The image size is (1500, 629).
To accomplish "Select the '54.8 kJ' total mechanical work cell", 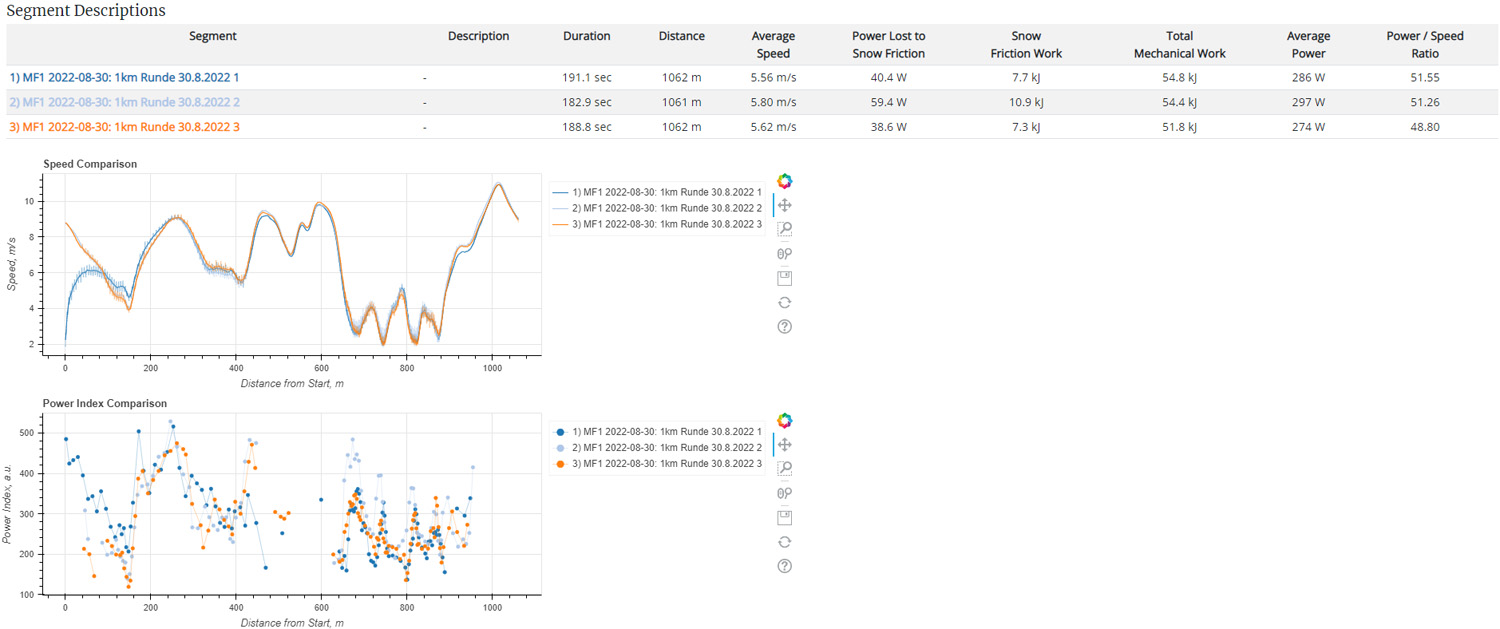I will (x=1179, y=77).
